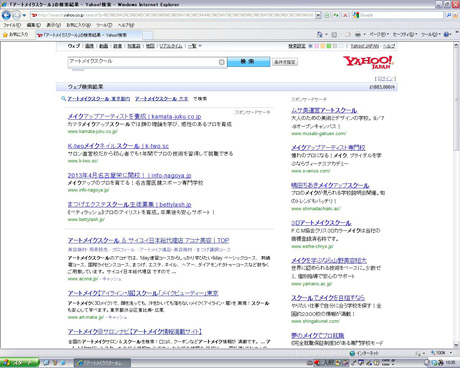Switch to the リアルタイム search tab
The width and height of the screenshot is (460, 368).
171,46
